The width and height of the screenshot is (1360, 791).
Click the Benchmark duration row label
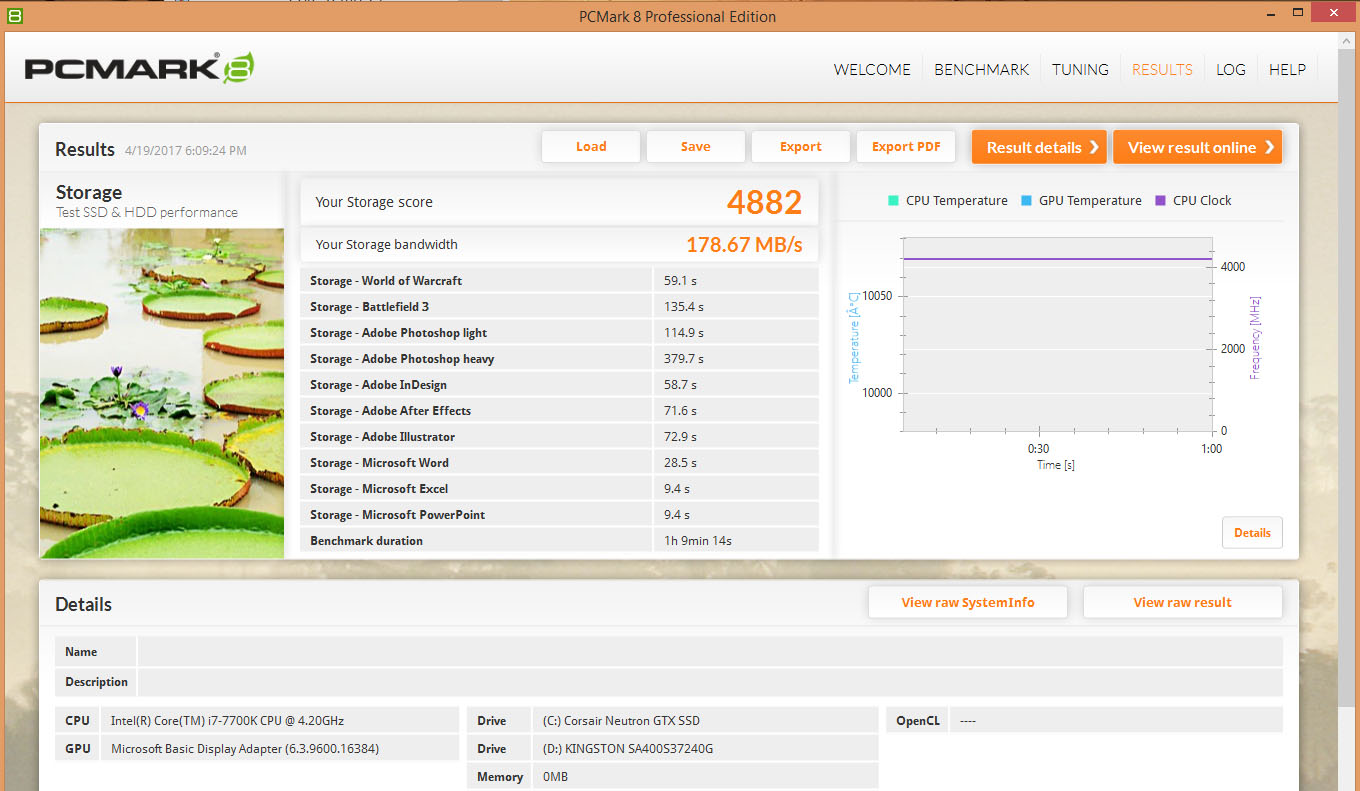click(x=366, y=541)
